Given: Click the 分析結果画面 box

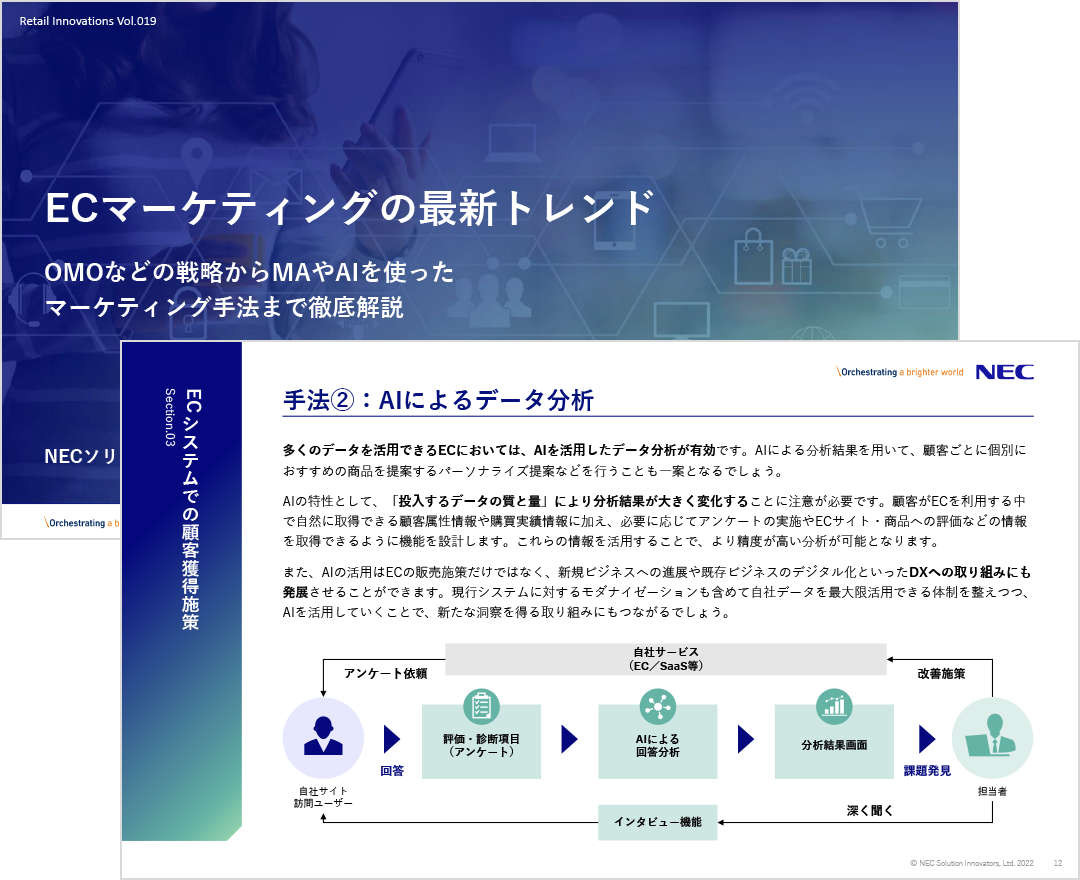Looking at the screenshot, I should (834, 742).
